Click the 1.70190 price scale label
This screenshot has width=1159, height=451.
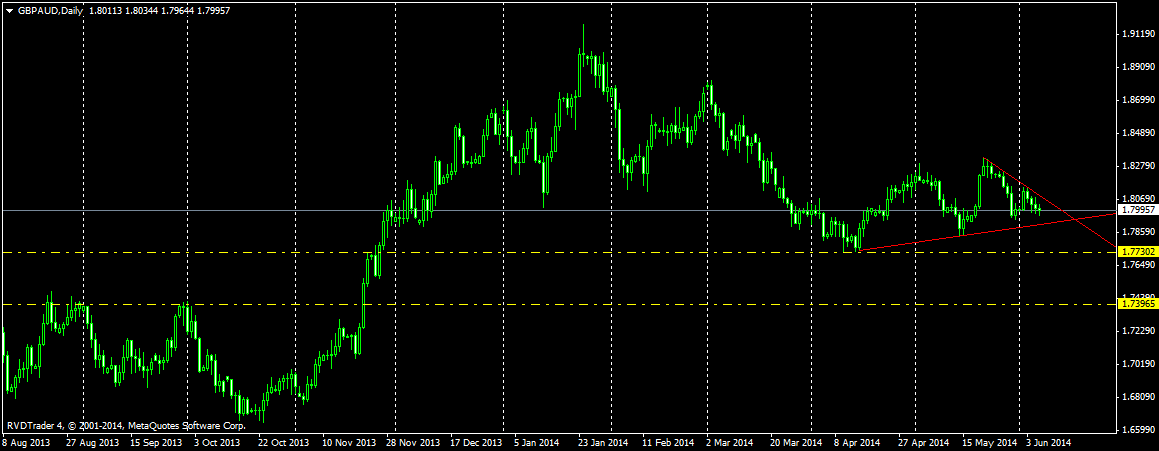[1137, 364]
